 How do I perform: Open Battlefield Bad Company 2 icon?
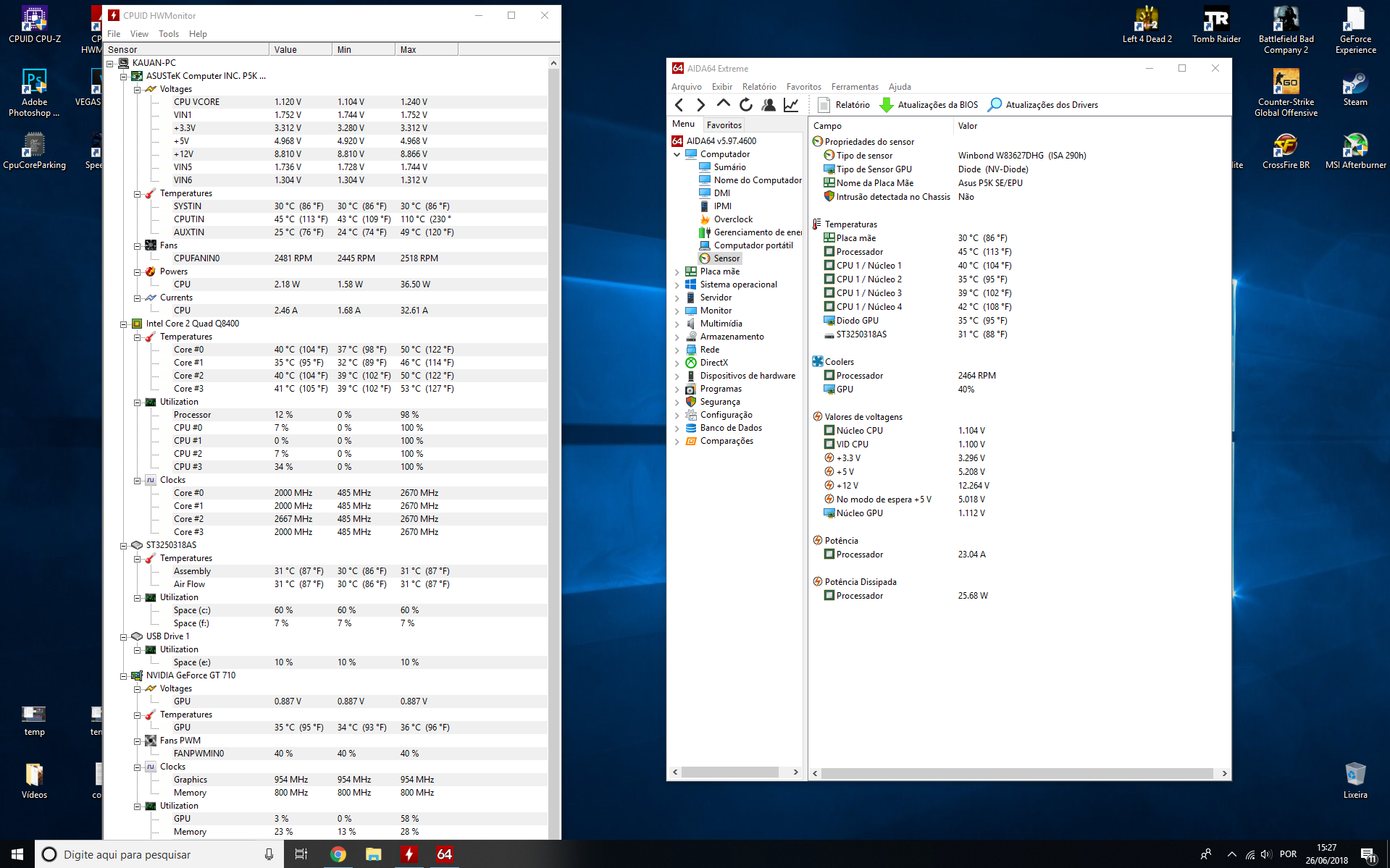[x=1286, y=30]
